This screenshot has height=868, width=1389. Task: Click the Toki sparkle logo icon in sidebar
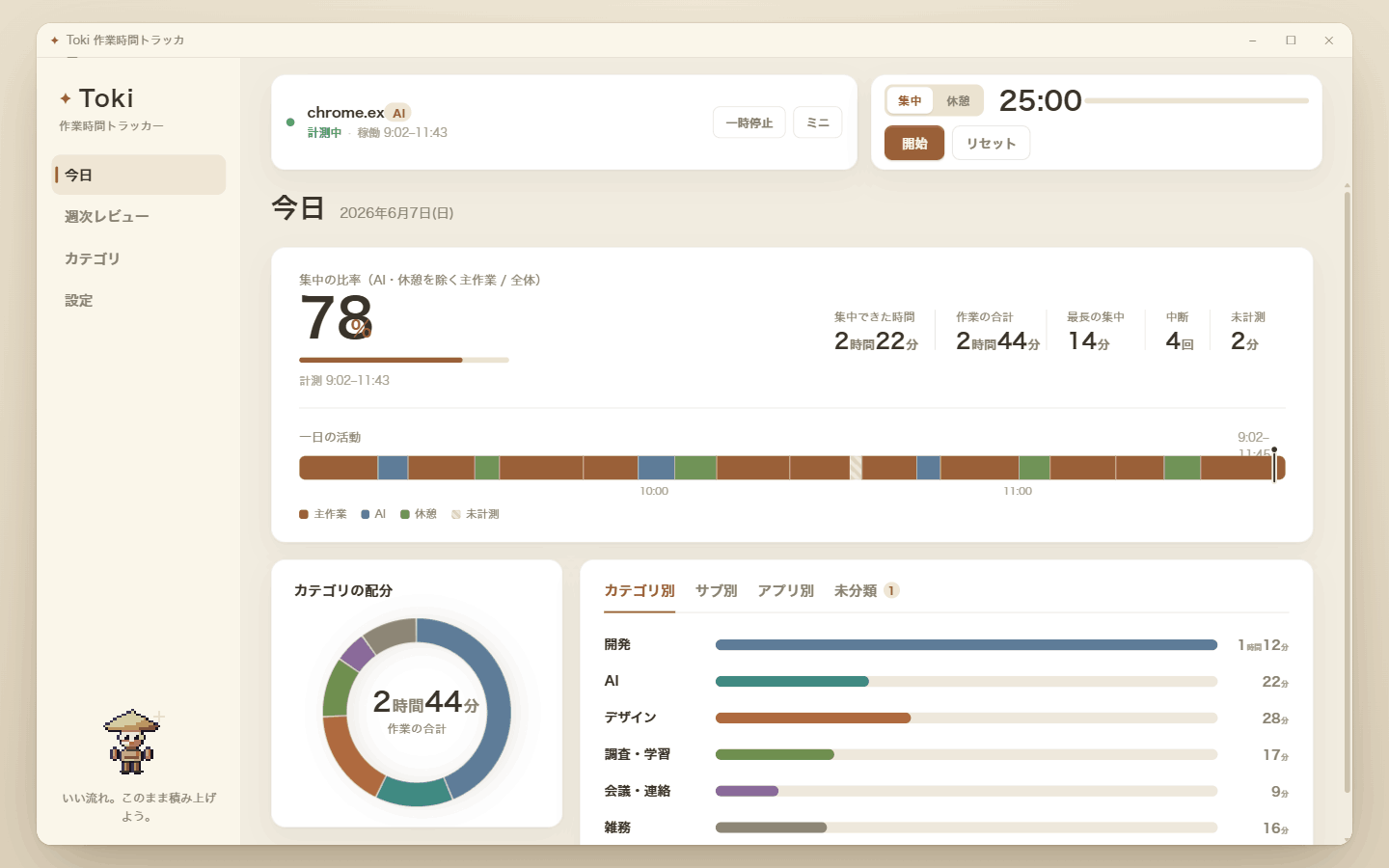tap(66, 98)
